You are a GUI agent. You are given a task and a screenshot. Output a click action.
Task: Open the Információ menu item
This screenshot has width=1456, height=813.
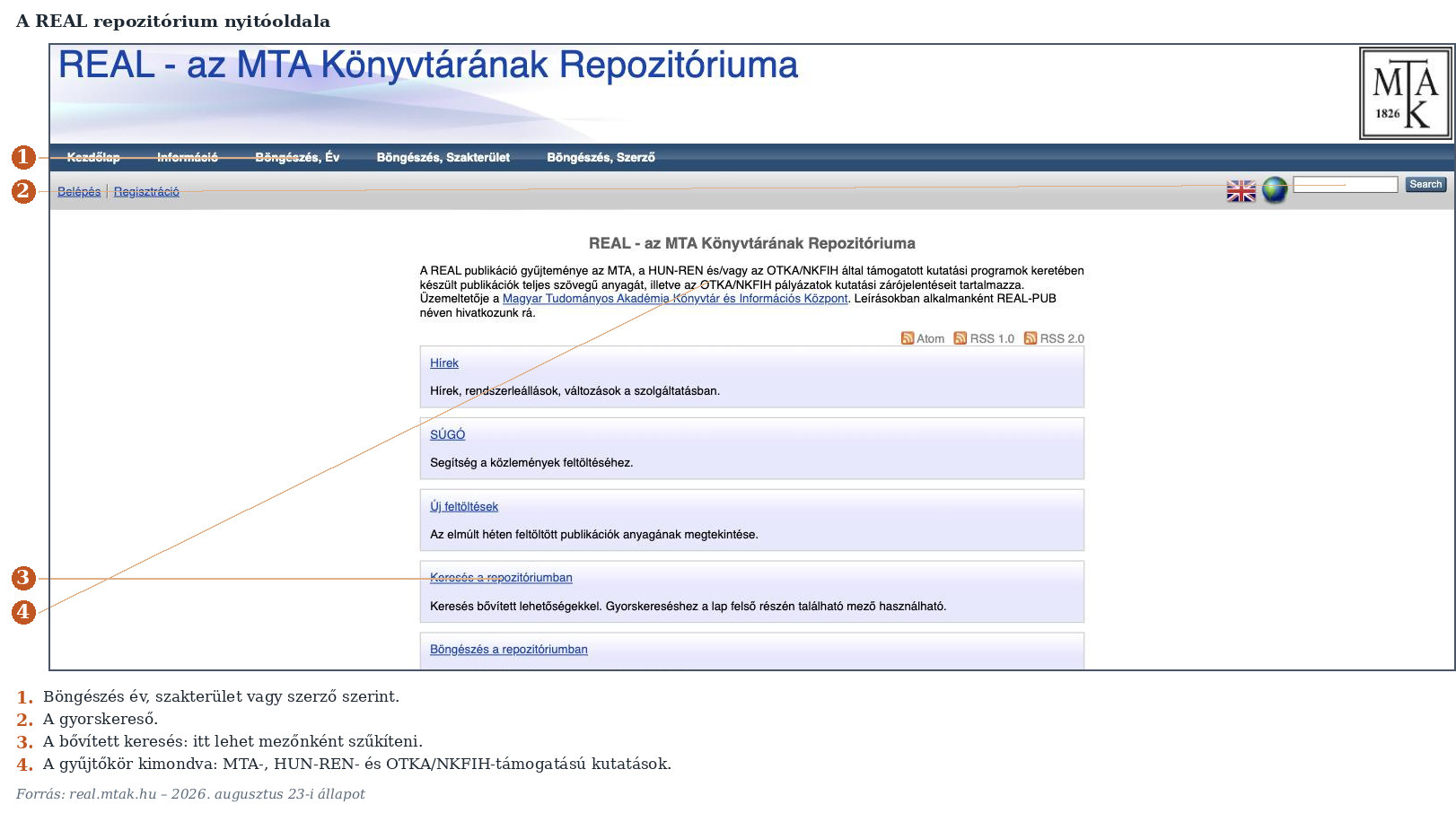click(188, 157)
